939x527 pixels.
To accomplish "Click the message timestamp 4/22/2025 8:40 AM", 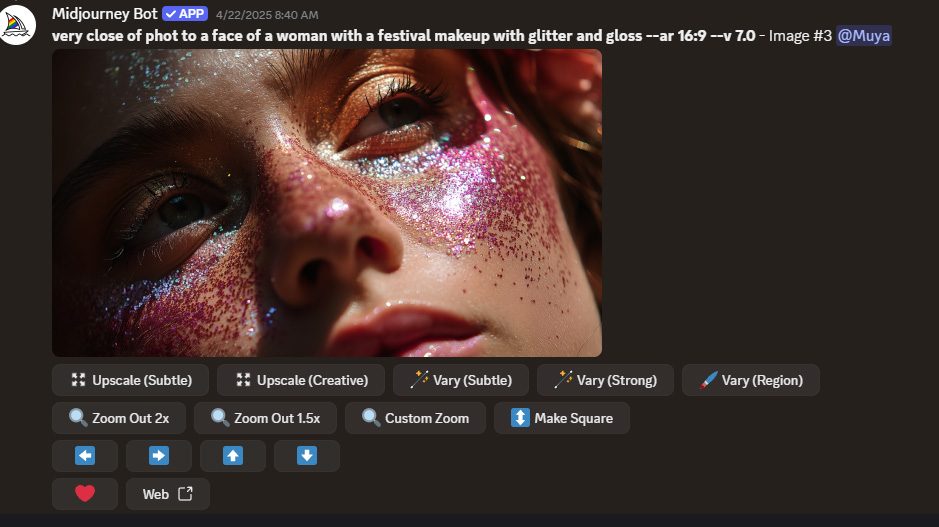I will 267,15.
